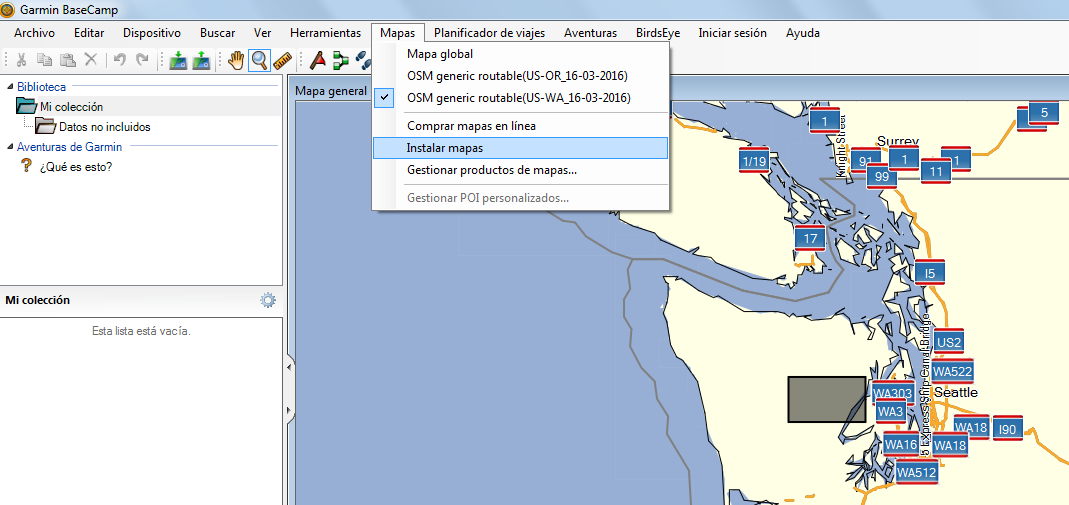Switch to Mapa global
This screenshot has width=1069, height=505.
[x=520, y=54]
